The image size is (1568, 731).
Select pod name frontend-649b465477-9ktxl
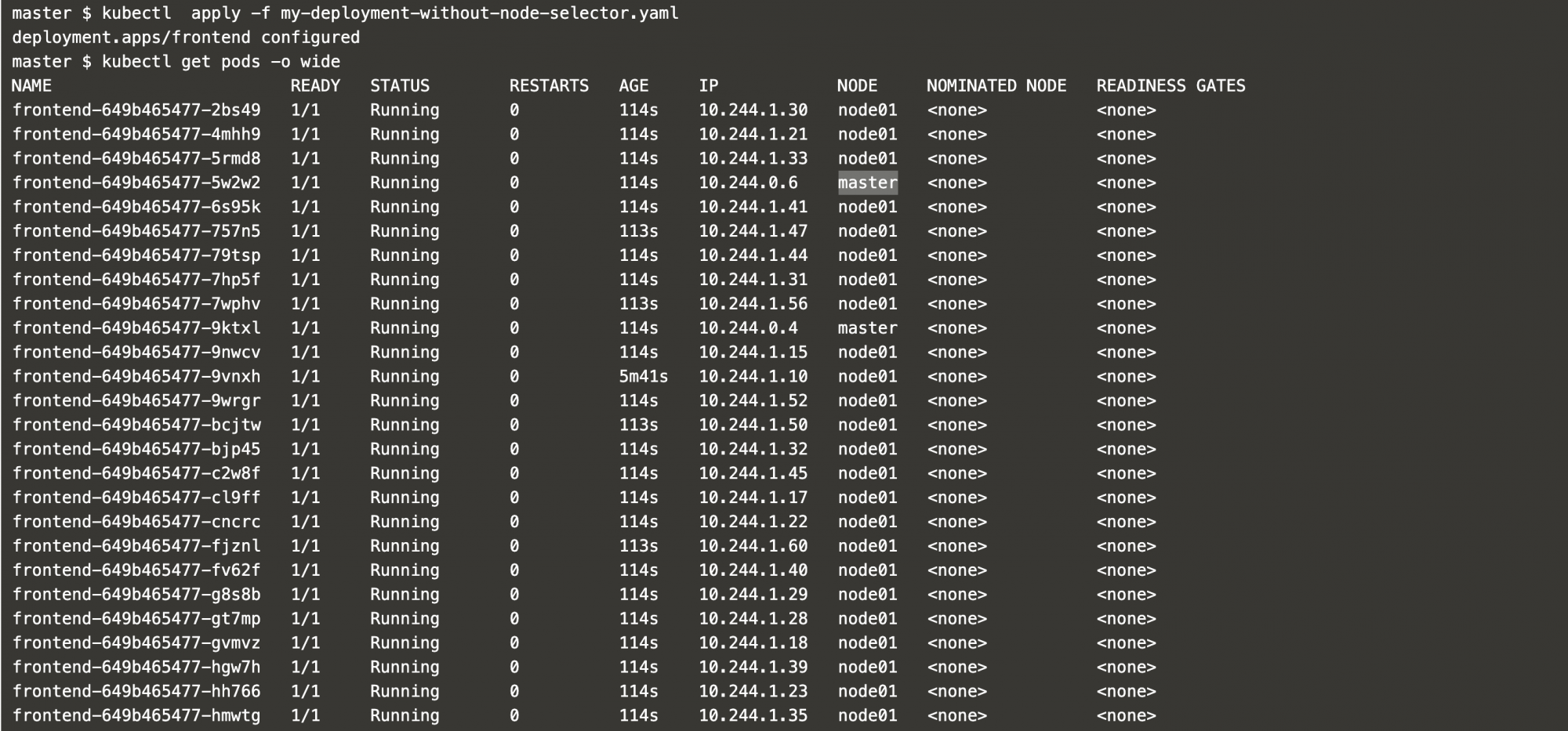click(x=136, y=328)
